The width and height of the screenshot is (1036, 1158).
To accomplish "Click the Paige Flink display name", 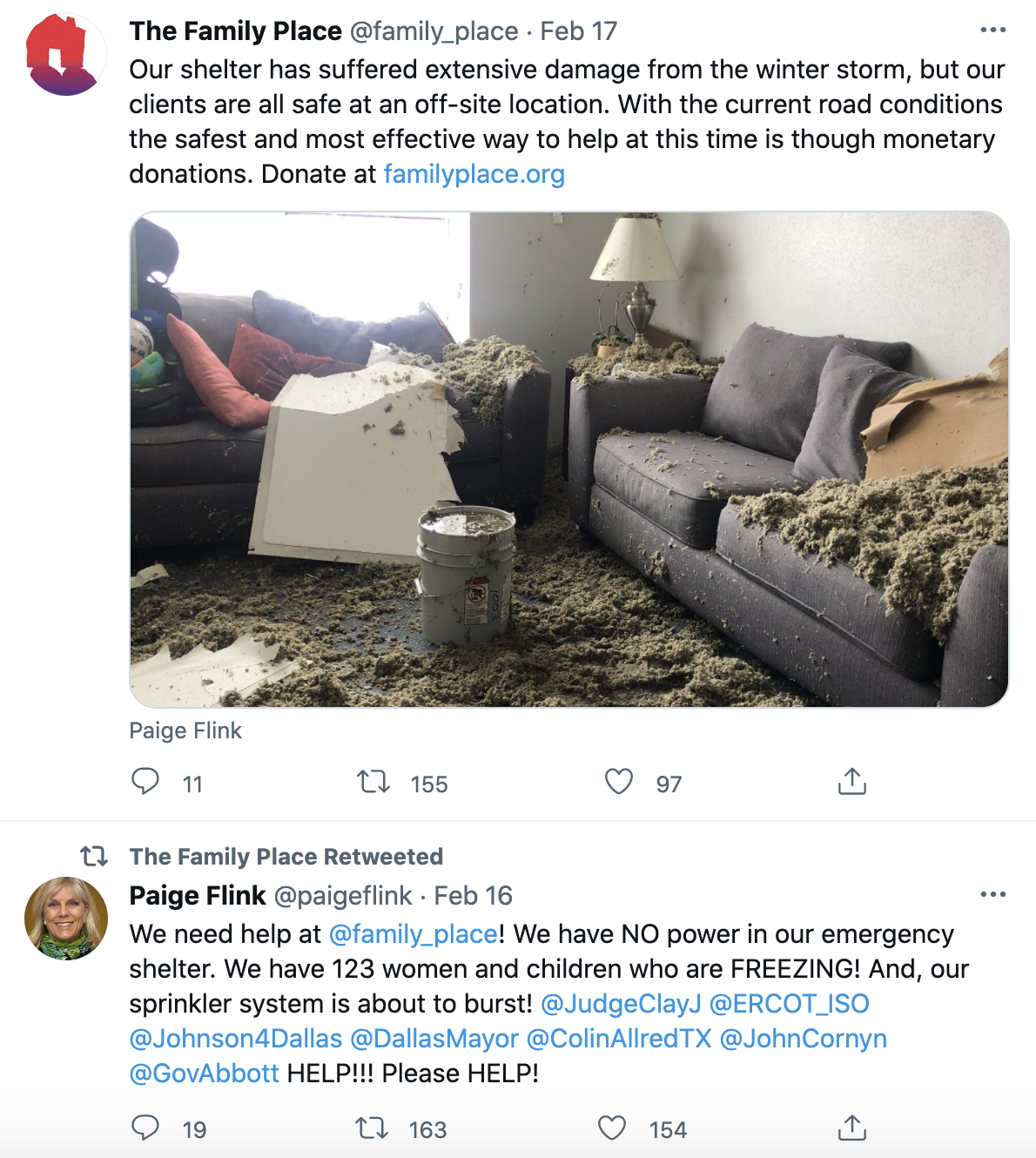I will (x=198, y=895).
